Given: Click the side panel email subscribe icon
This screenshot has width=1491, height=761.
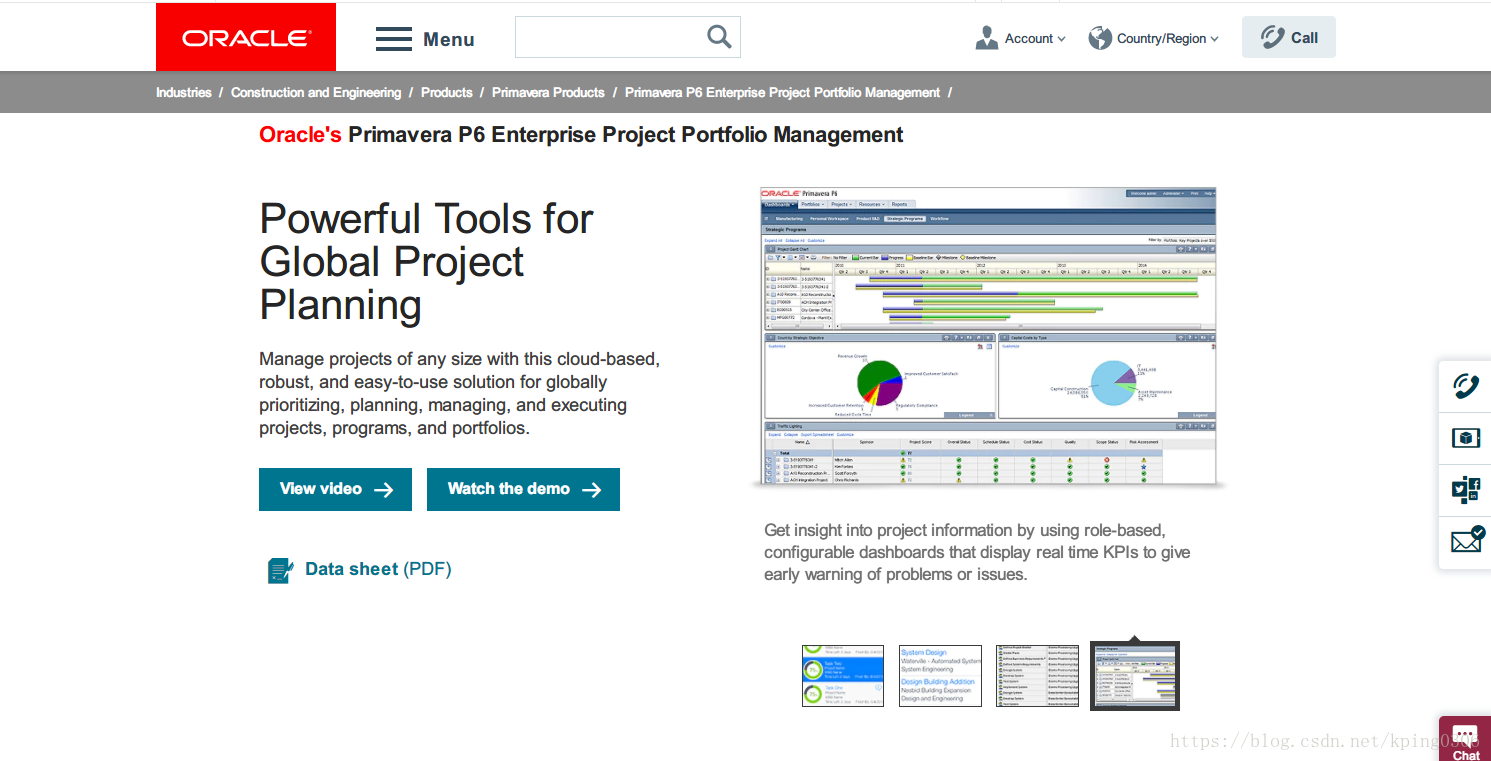Looking at the screenshot, I should [1467, 541].
